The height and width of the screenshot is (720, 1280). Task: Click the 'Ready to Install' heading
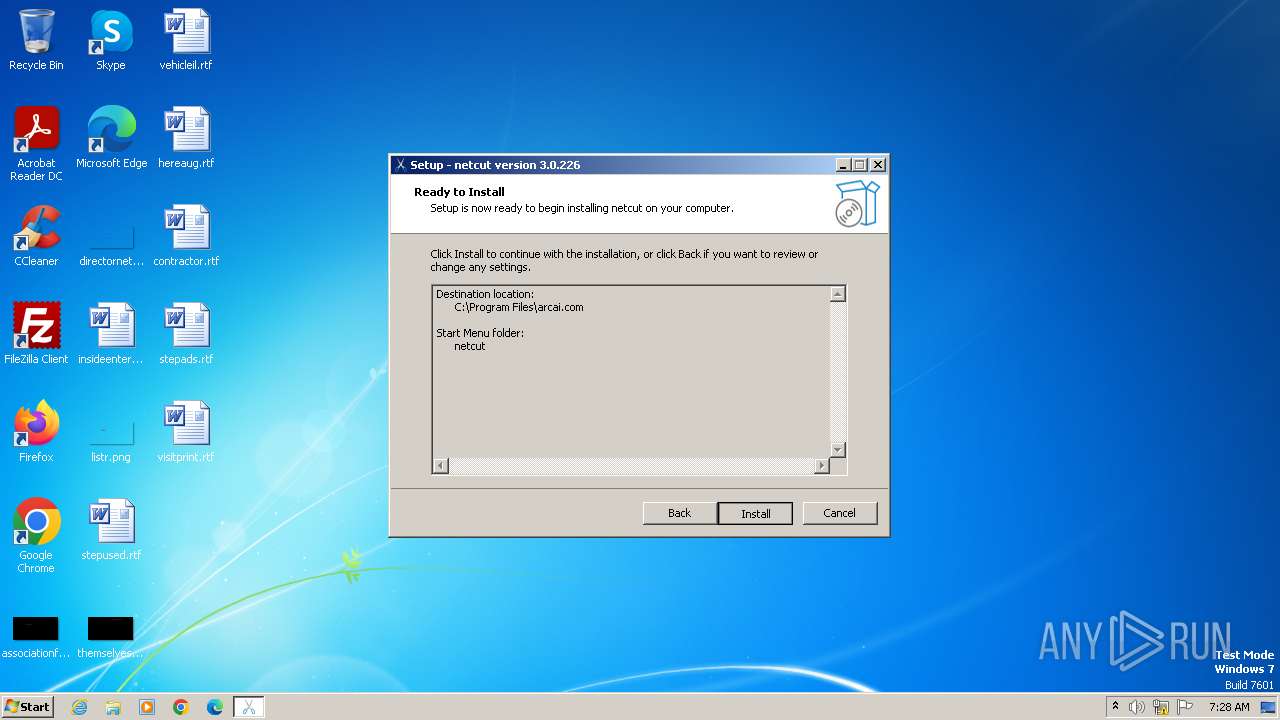point(459,192)
